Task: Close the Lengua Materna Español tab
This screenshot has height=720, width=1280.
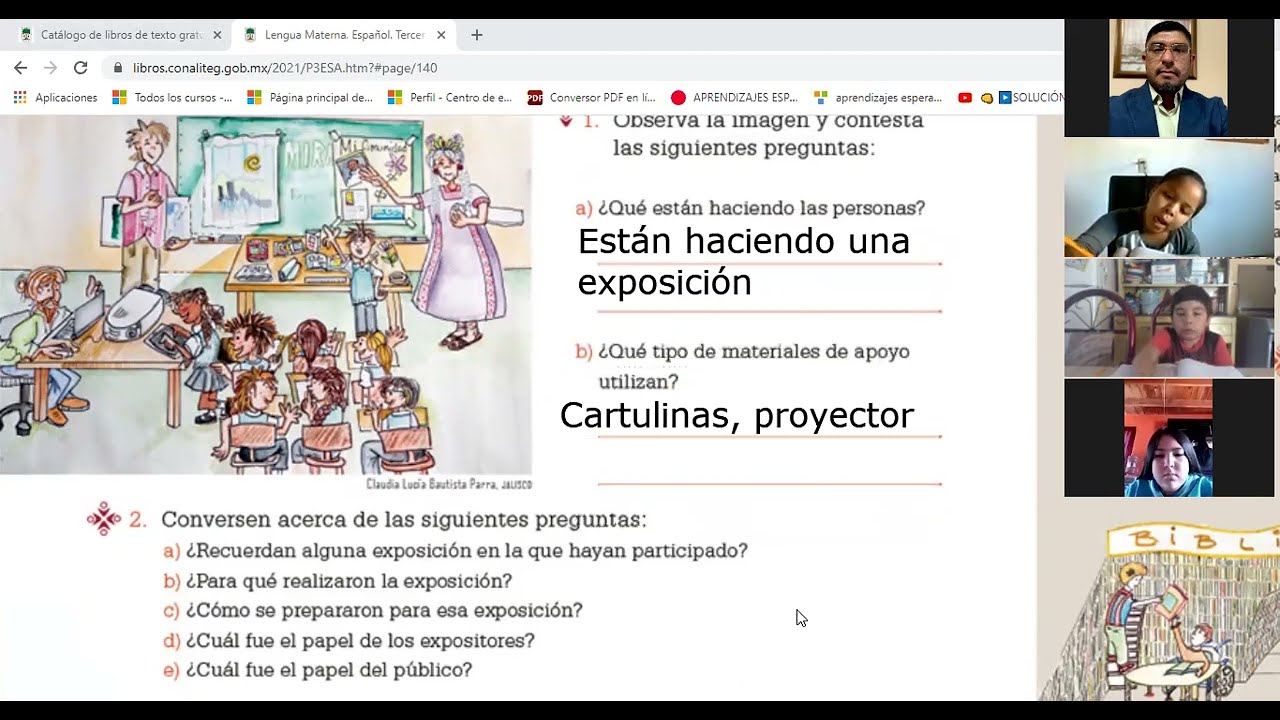Action: [x=441, y=35]
